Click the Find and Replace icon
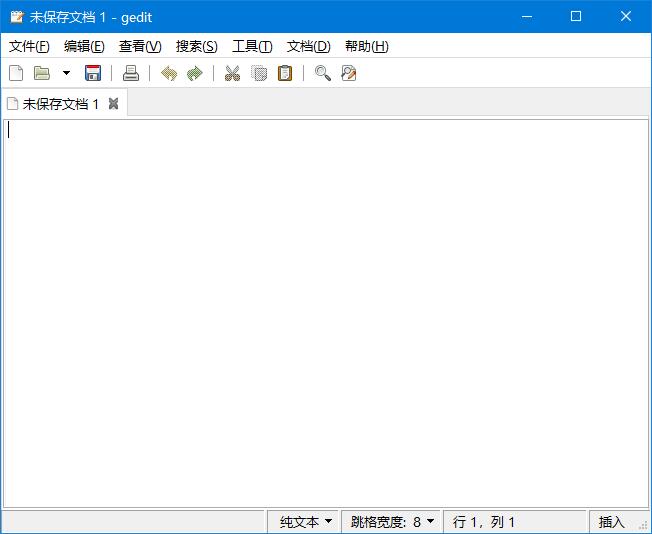The width and height of the screenshot is (652, 534). pyautogui.click(x=348, y=73)
